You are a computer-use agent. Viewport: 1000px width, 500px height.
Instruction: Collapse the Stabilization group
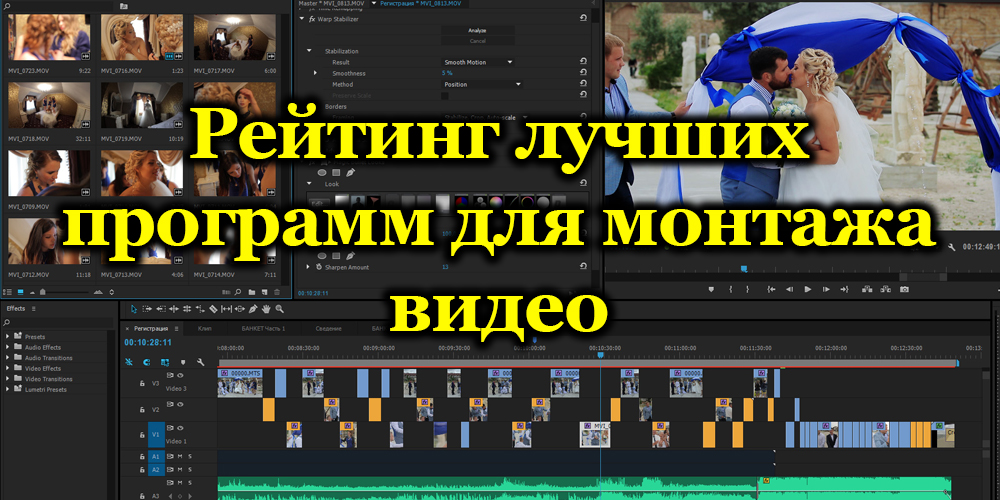click(x=309, y=51)
